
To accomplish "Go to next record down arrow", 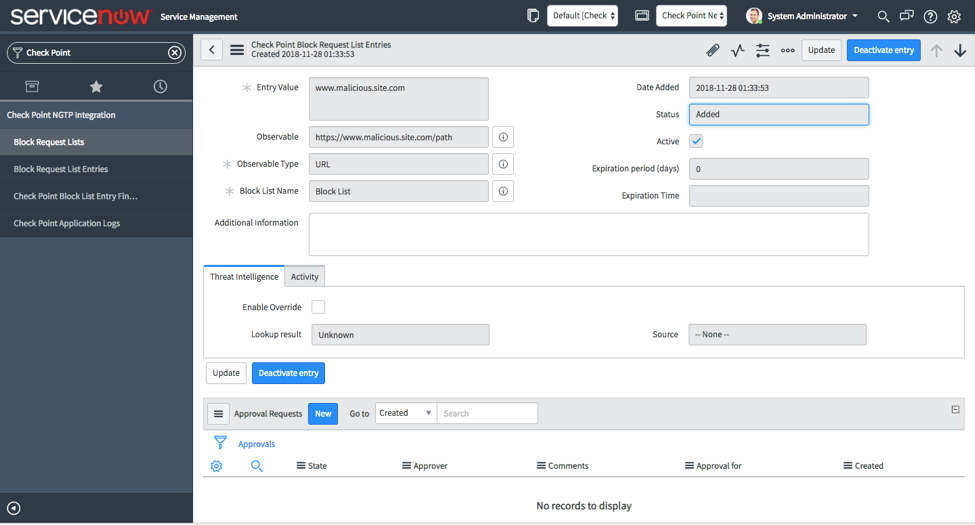I will (960, 50).
